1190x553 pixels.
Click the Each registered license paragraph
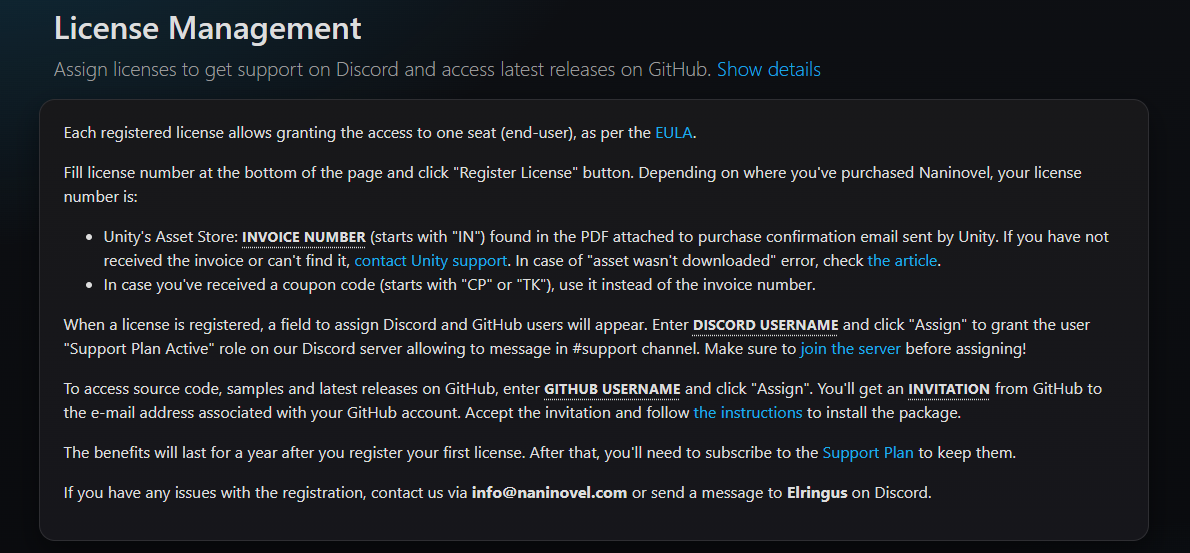(350, 132)
